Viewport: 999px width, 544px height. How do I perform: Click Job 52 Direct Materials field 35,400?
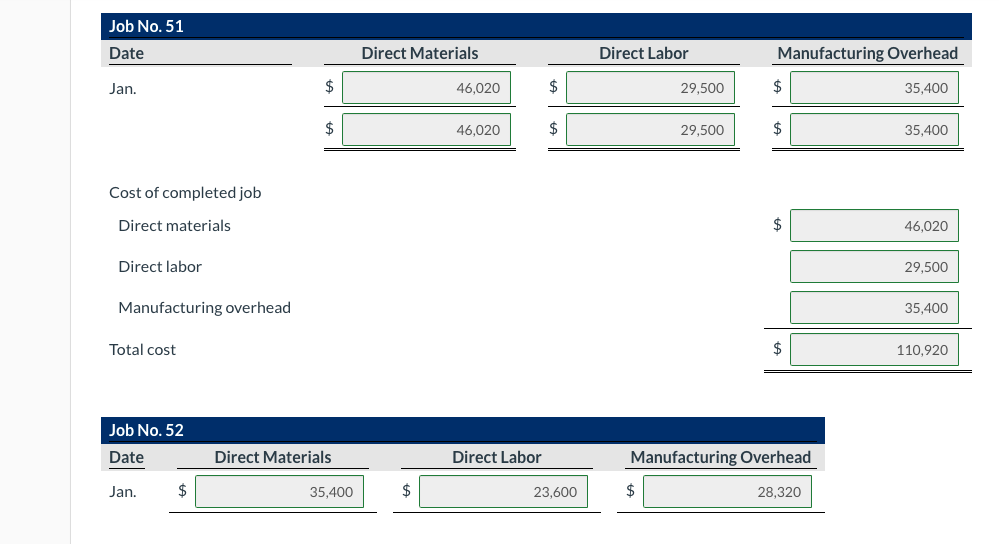[x=279, y=492]
